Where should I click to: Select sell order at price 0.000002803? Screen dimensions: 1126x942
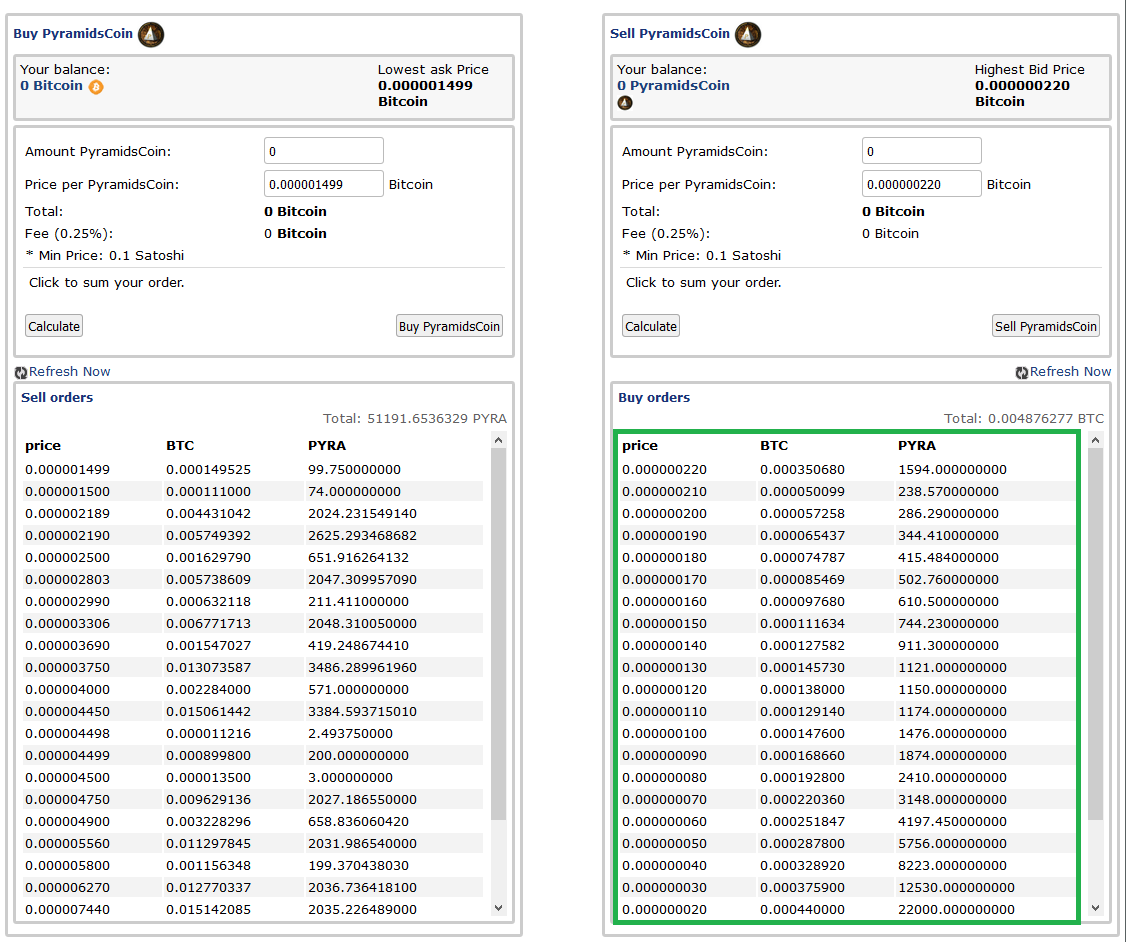[253, 579]
